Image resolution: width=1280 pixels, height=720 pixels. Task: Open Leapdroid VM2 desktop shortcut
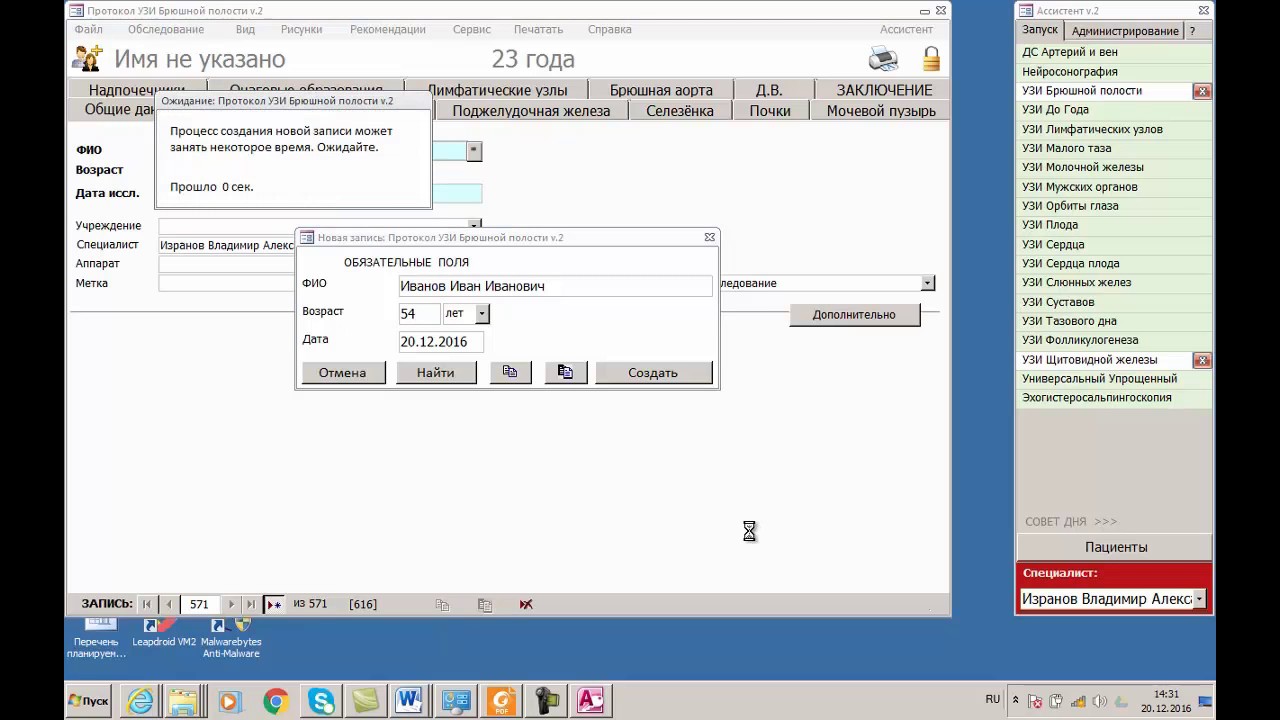(x=164, y=634)
